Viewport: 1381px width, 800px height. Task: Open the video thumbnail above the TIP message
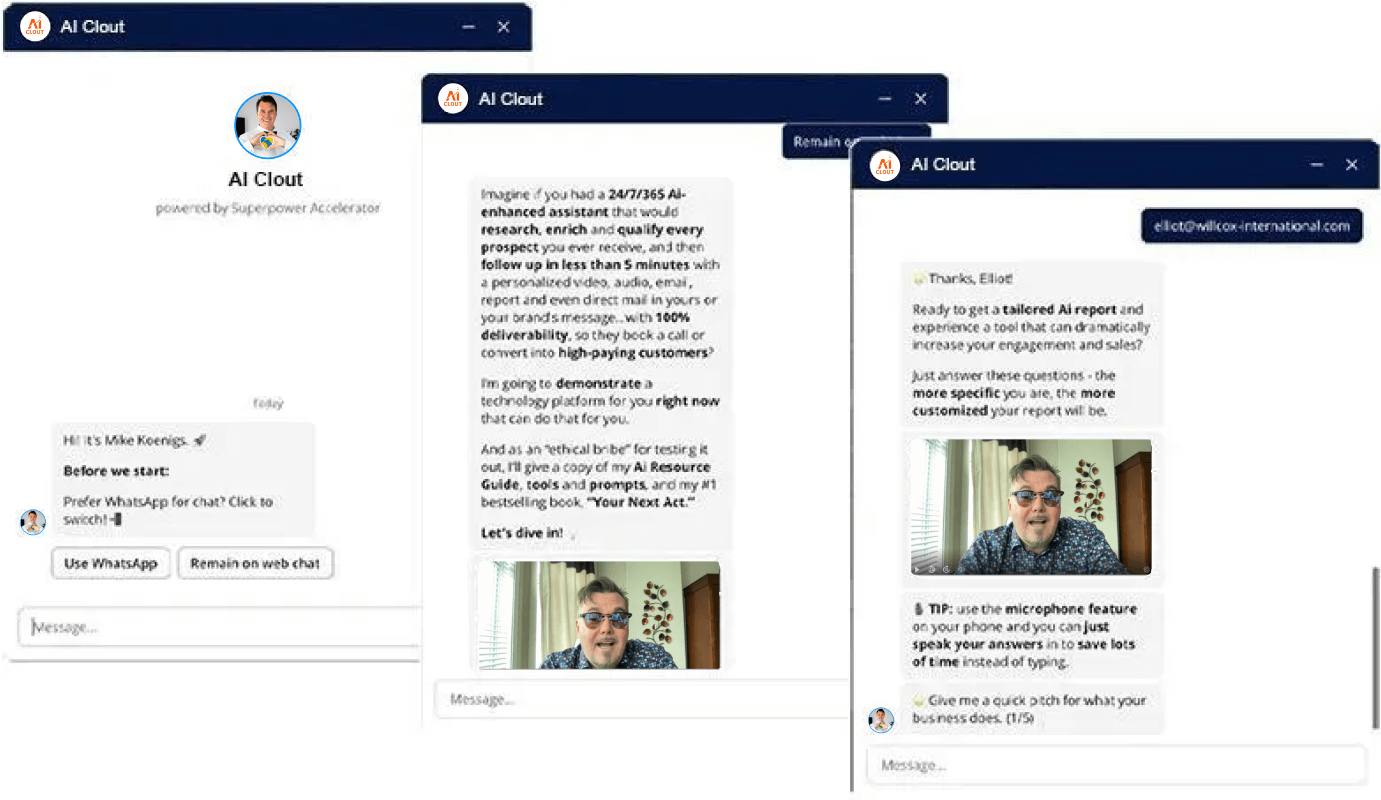click(1030, 507)
